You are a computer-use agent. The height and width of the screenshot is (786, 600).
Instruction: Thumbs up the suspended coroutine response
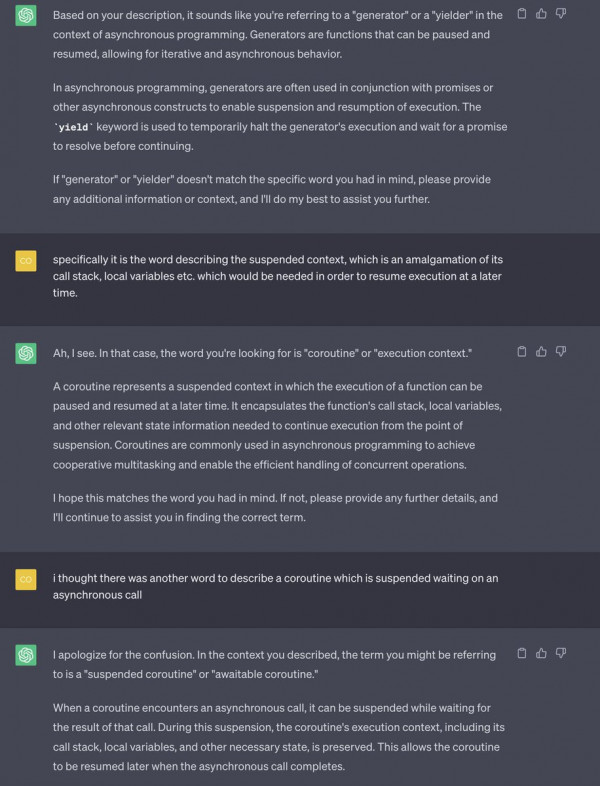(541, 653)
